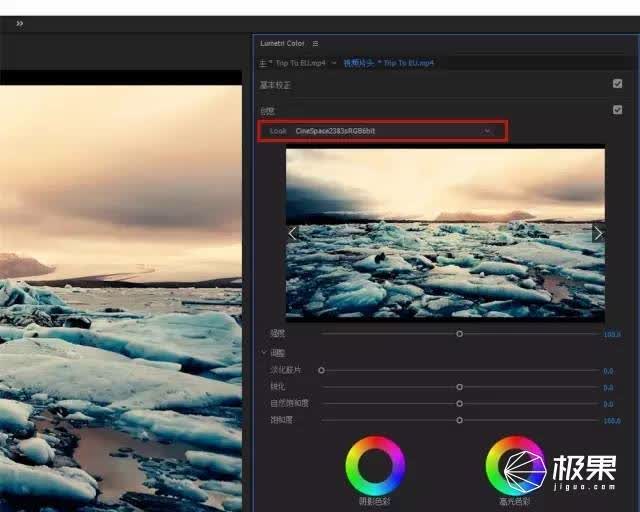The image size is (640, 512).
Task: Click the highlight tint color wheel
Action: pos(515,466)
